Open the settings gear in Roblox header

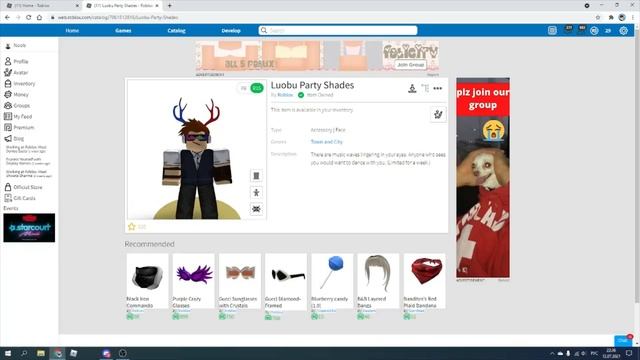(x=623, y=31)
